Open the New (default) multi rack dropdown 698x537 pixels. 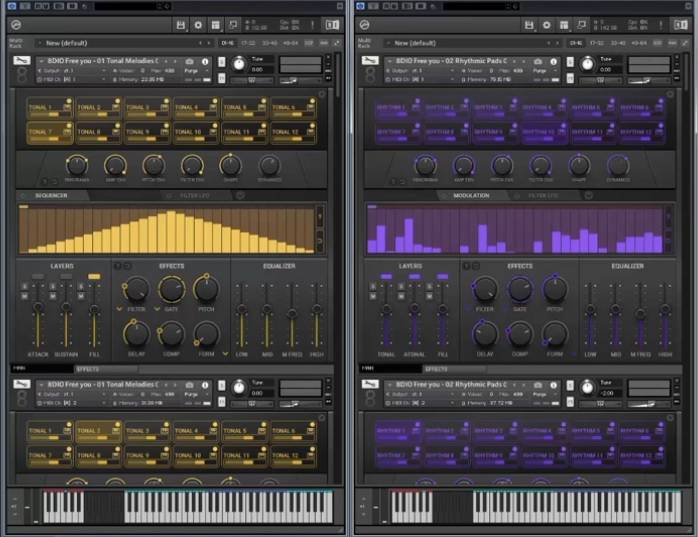tap(120, 43)
